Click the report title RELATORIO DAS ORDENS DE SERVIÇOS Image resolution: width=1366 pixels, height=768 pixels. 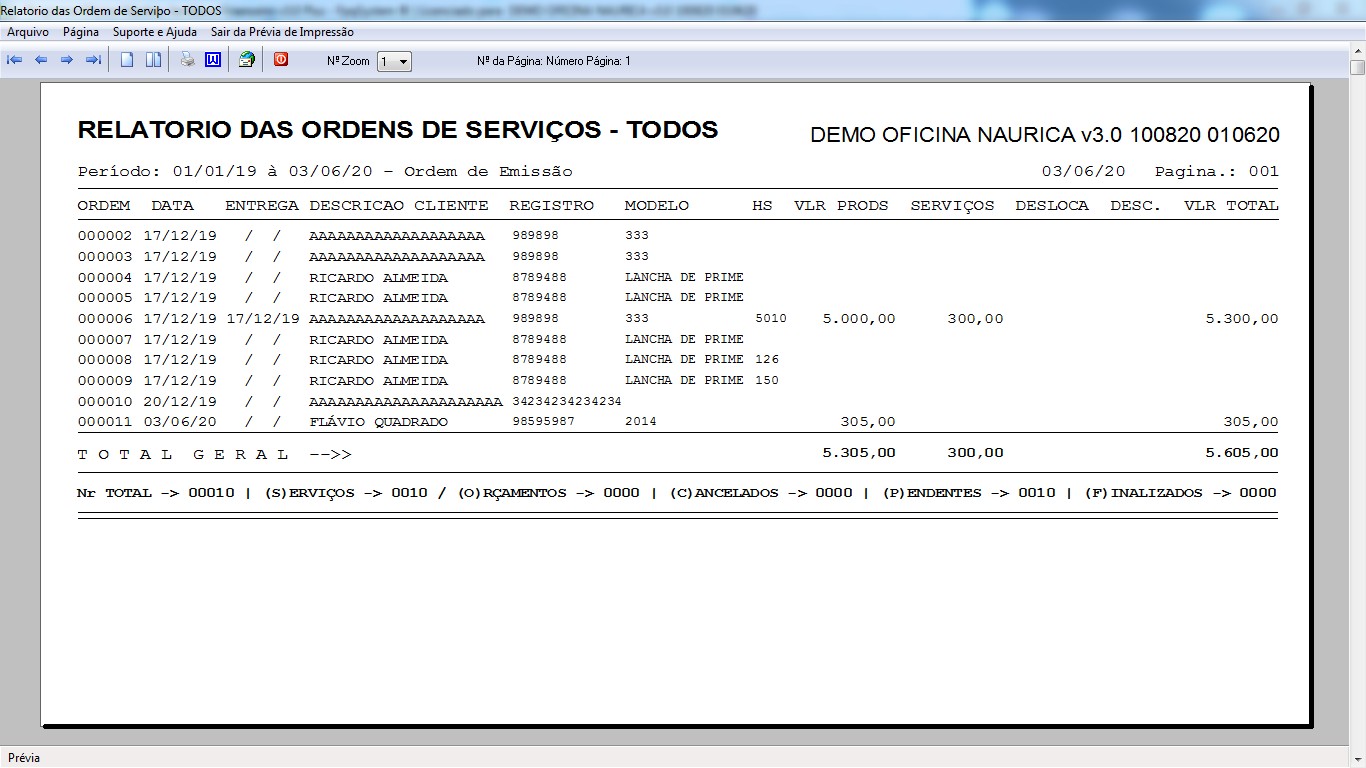coord(398,130)
